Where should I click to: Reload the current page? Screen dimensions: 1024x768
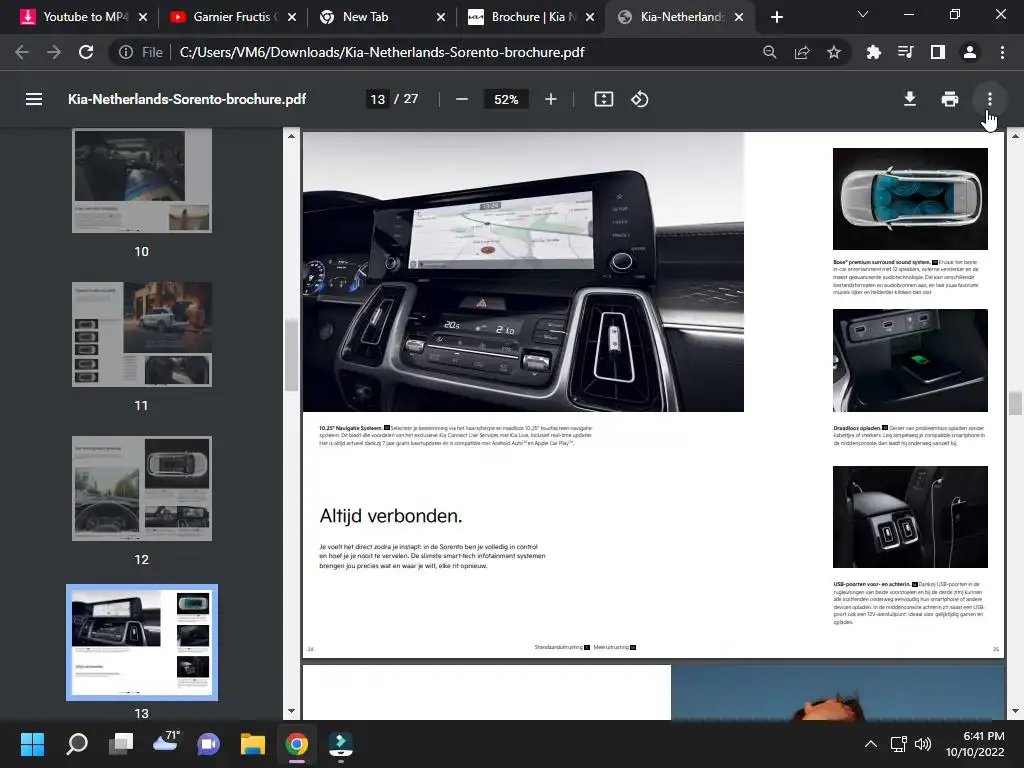(x=86, y=52)
